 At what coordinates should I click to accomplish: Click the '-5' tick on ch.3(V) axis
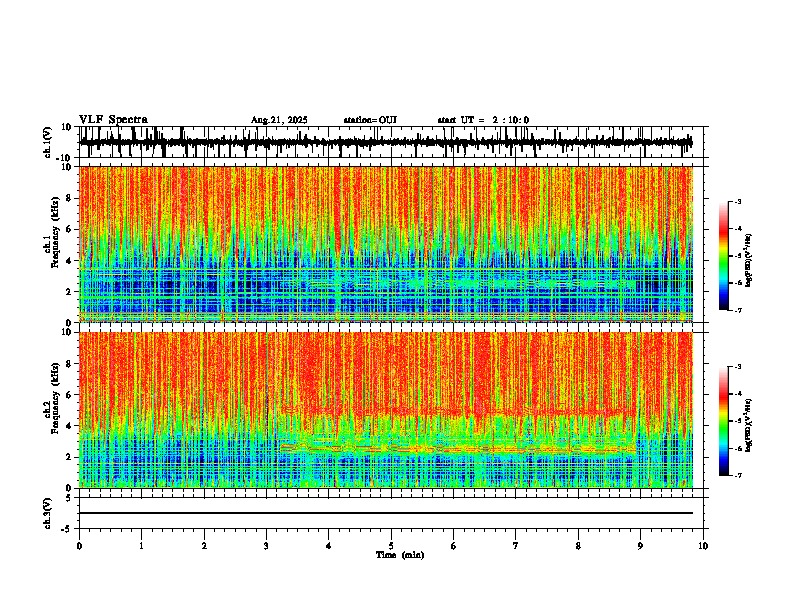[x=68, y=529]
